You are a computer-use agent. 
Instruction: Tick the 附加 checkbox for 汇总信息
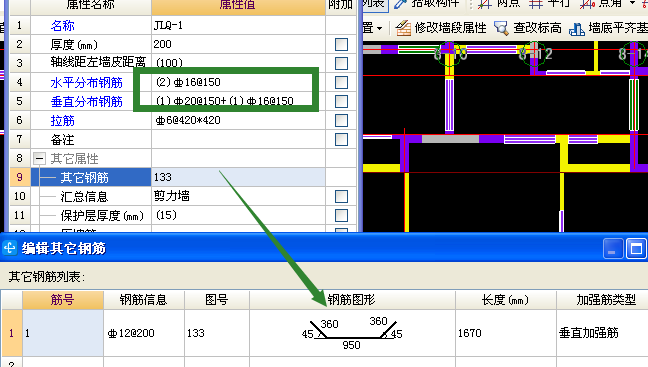[341, 196]
